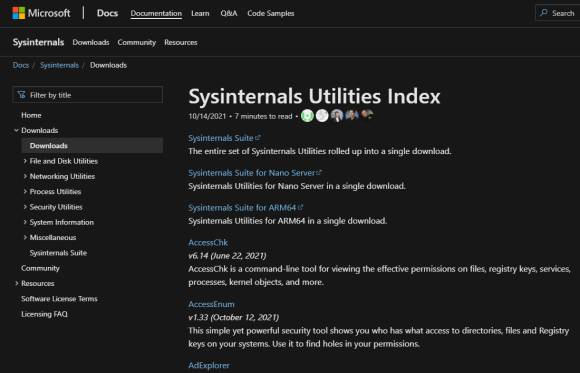Click the Microsoft logo
This screenshot has width=580, height=373.
tap(41, 13)
